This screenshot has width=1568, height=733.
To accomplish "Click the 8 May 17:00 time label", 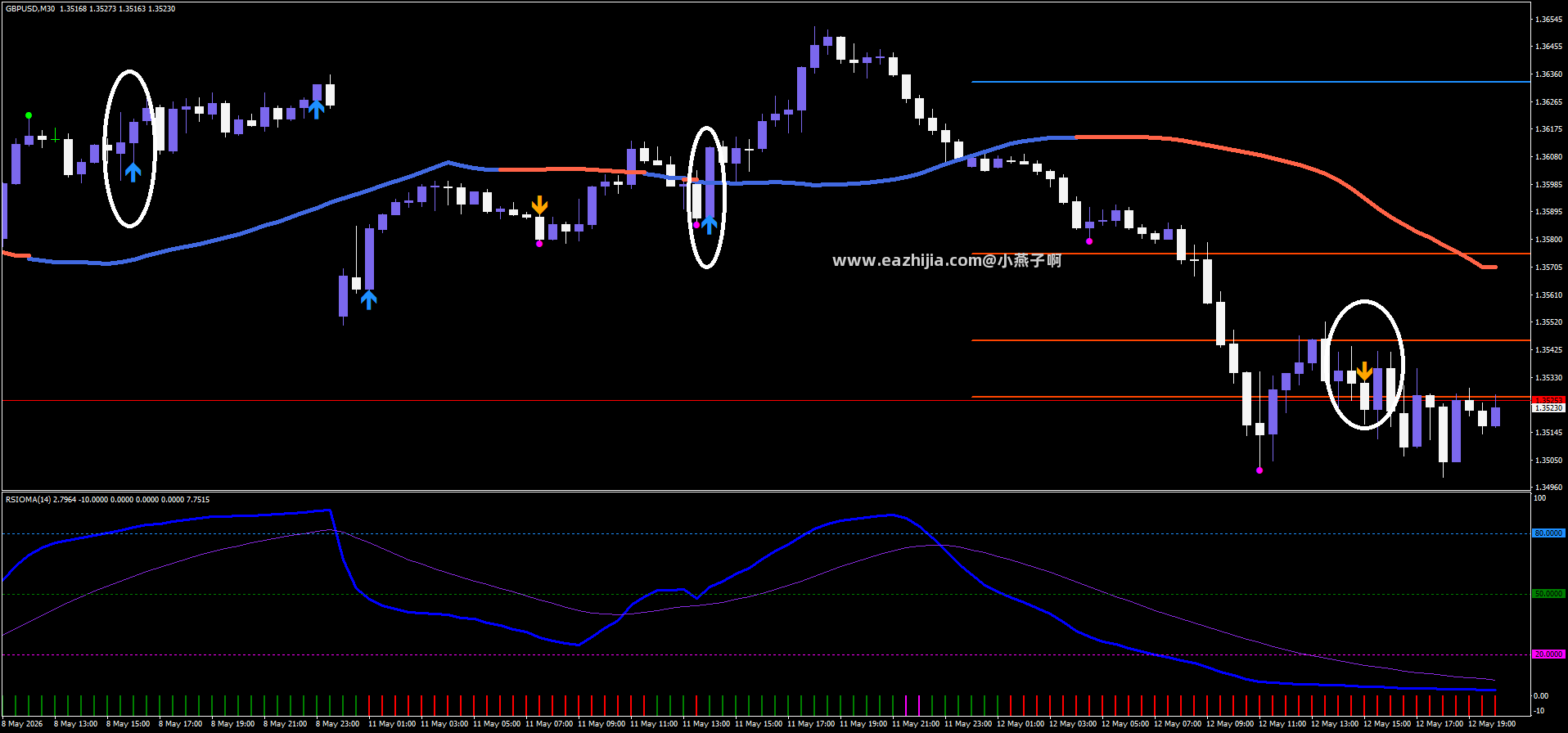I will pos(180,724).
